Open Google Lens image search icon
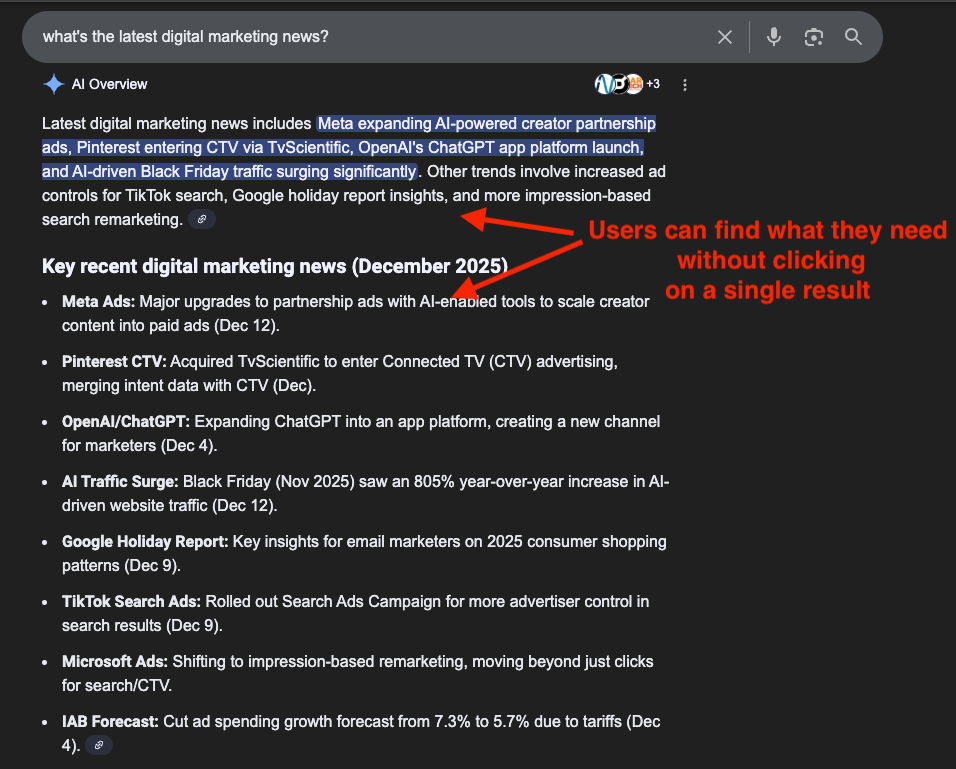 (x=814, y=37)
